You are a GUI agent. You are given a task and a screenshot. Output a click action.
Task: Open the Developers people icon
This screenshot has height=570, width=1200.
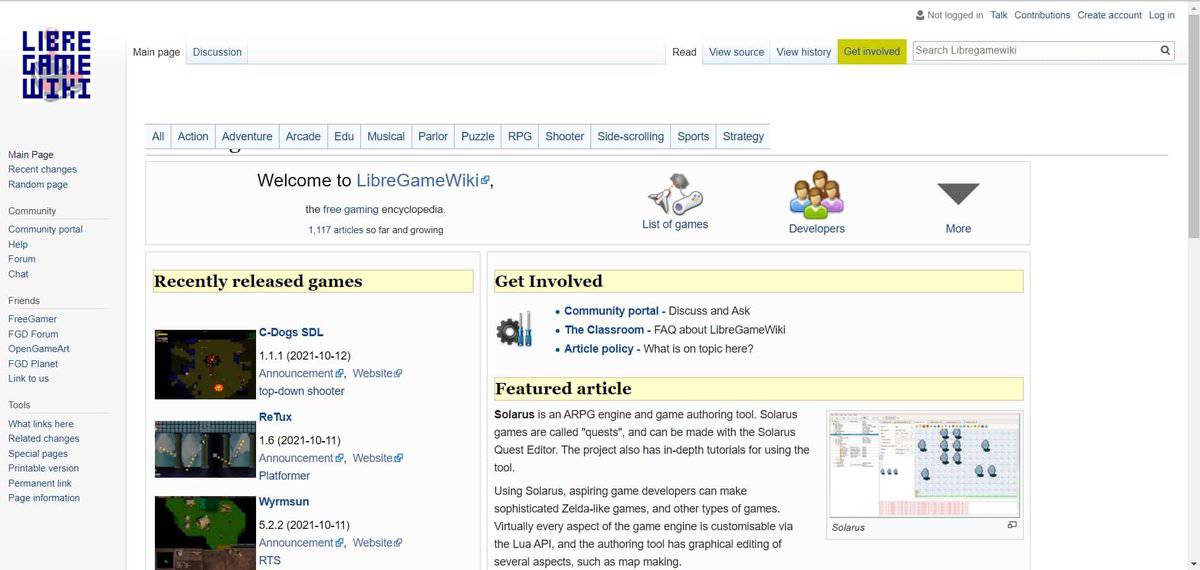tap(817, 194)
